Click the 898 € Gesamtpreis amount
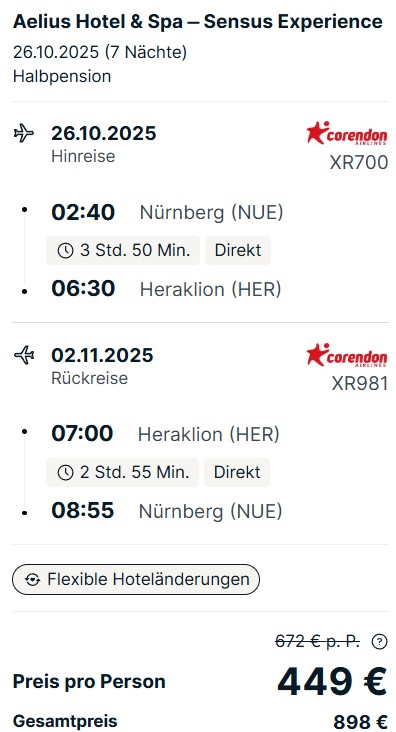 [x=360, y=721]
